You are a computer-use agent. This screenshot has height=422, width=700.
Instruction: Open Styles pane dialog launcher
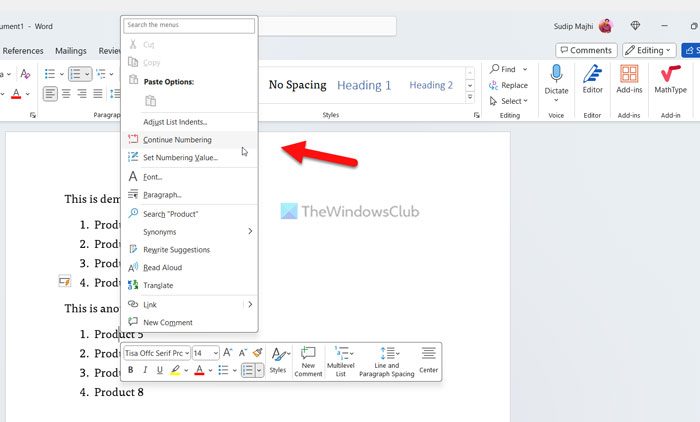476,115
